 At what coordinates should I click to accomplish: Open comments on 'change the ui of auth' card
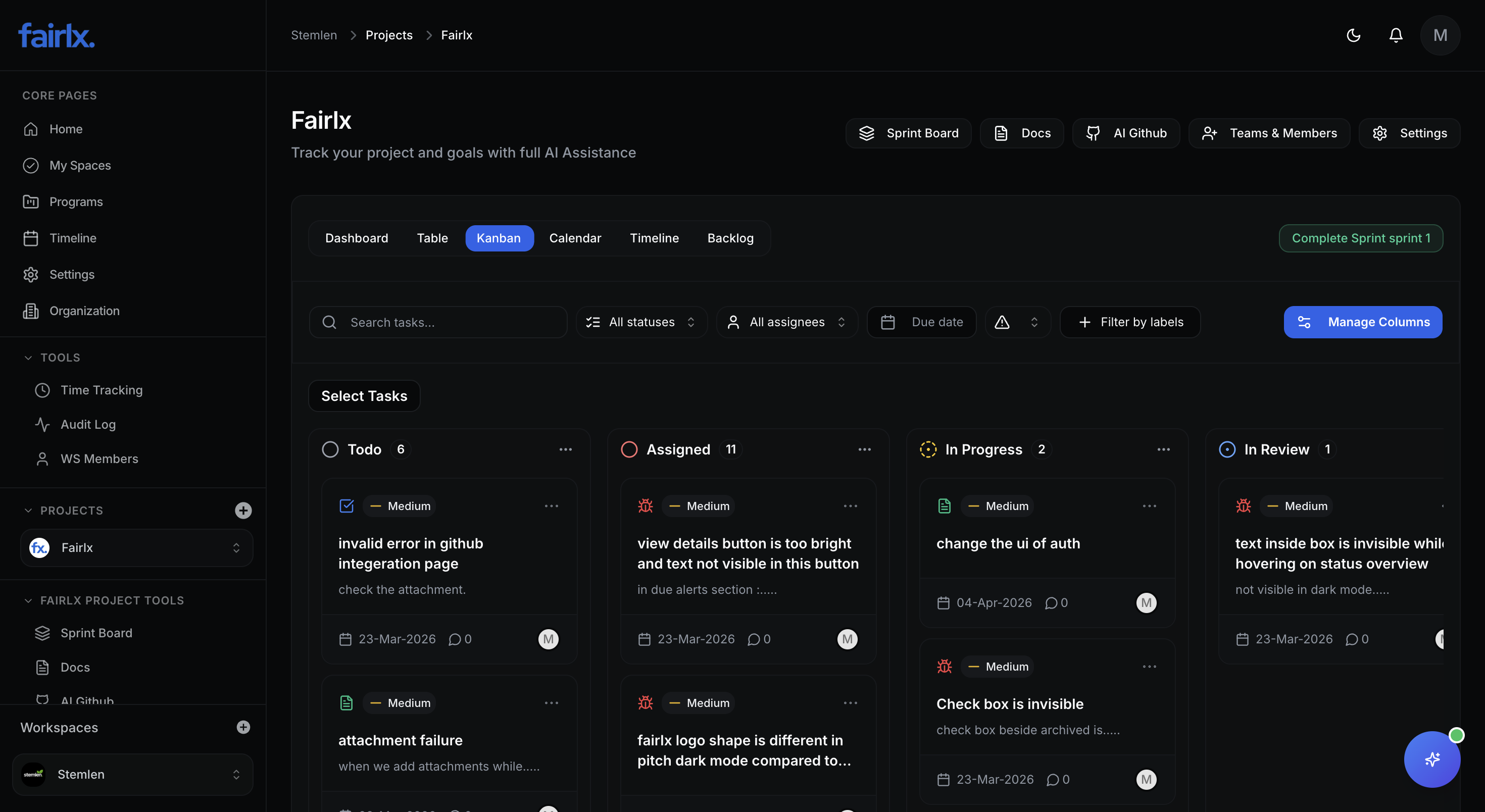pyautogui.click(x=1056, y=603)
